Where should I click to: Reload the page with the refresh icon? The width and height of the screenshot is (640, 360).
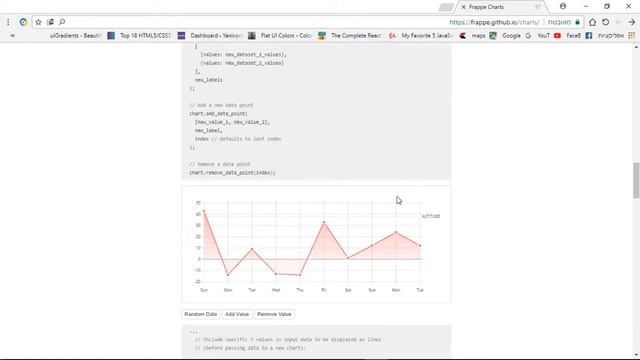pyautogui.click(x=605, y=22)
